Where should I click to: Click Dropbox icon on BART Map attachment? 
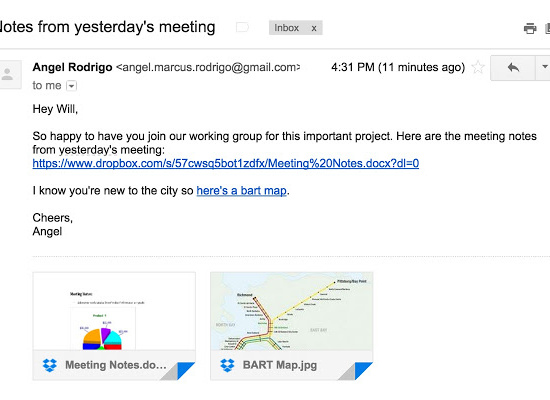click(x=227, y=365)
